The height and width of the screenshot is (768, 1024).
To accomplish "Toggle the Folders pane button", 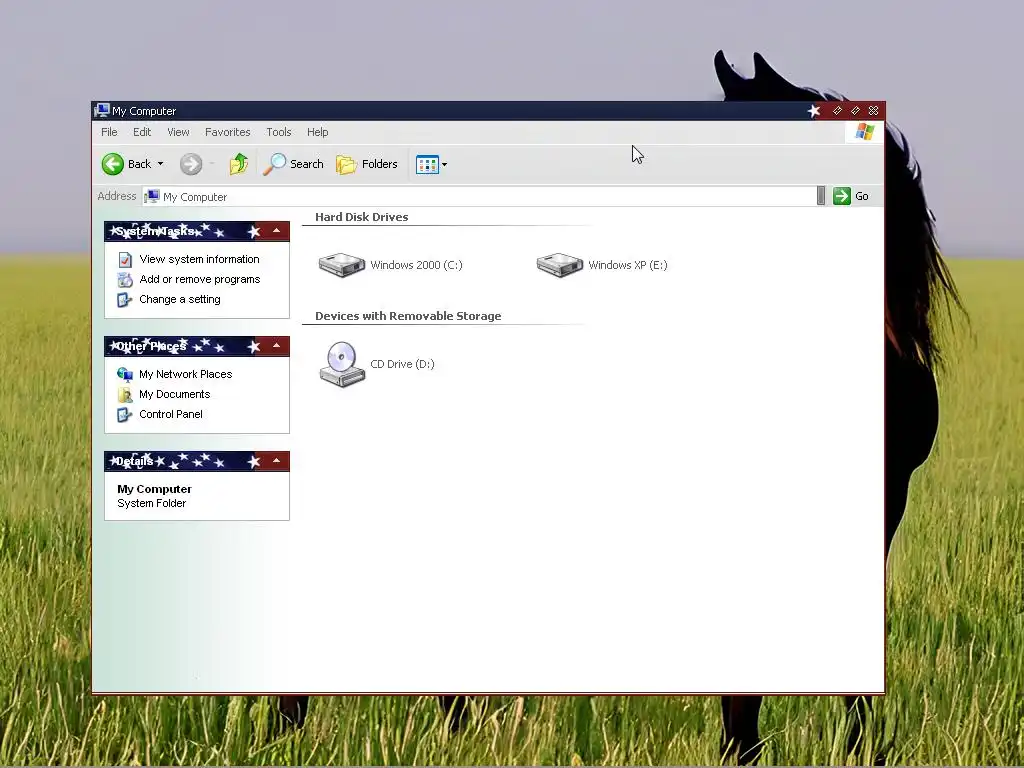I will 367,164.
